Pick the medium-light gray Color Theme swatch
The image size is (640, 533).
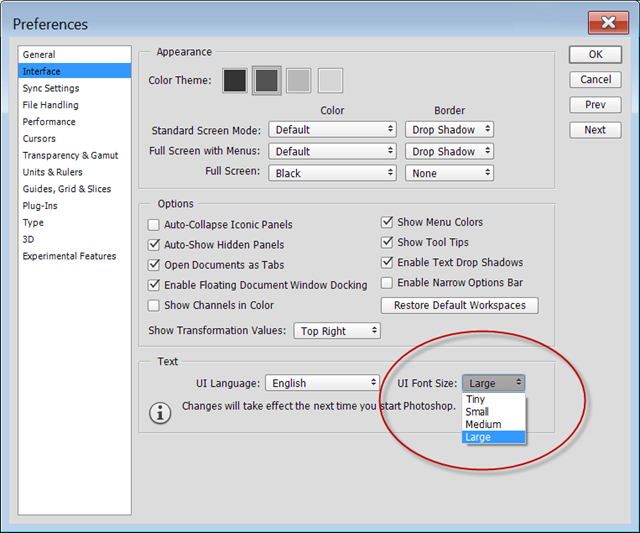pyautogui.click(x=298, y=80)
